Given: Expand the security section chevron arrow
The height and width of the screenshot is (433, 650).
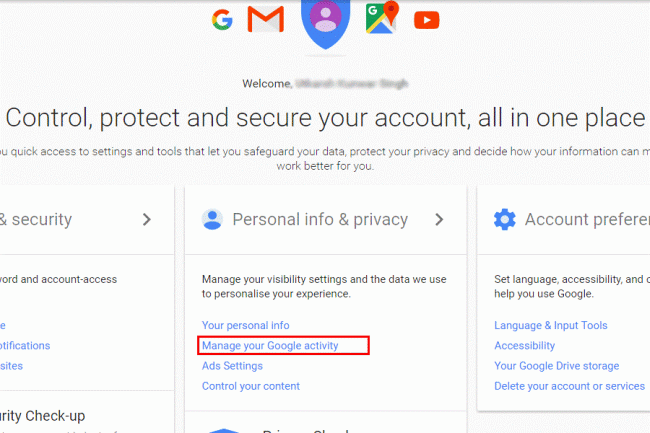Looking at the screenshot, I should pyautogui.click(x=147, y=219).
